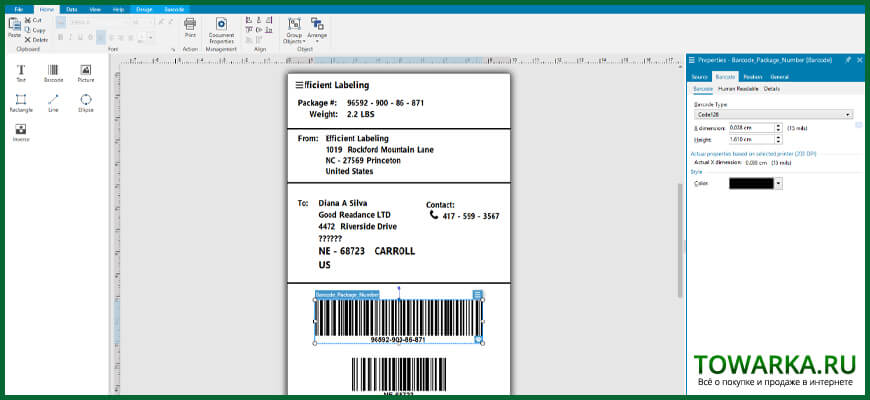Select the Text object tool
The width and height of the screenshot is (870, 400).
click(21, 73)
